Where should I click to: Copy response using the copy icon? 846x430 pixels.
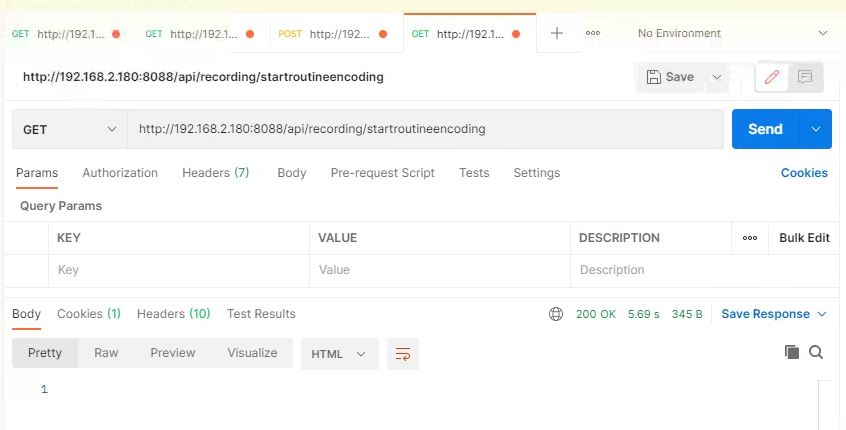pyautogui.click(x=792, y=352)
